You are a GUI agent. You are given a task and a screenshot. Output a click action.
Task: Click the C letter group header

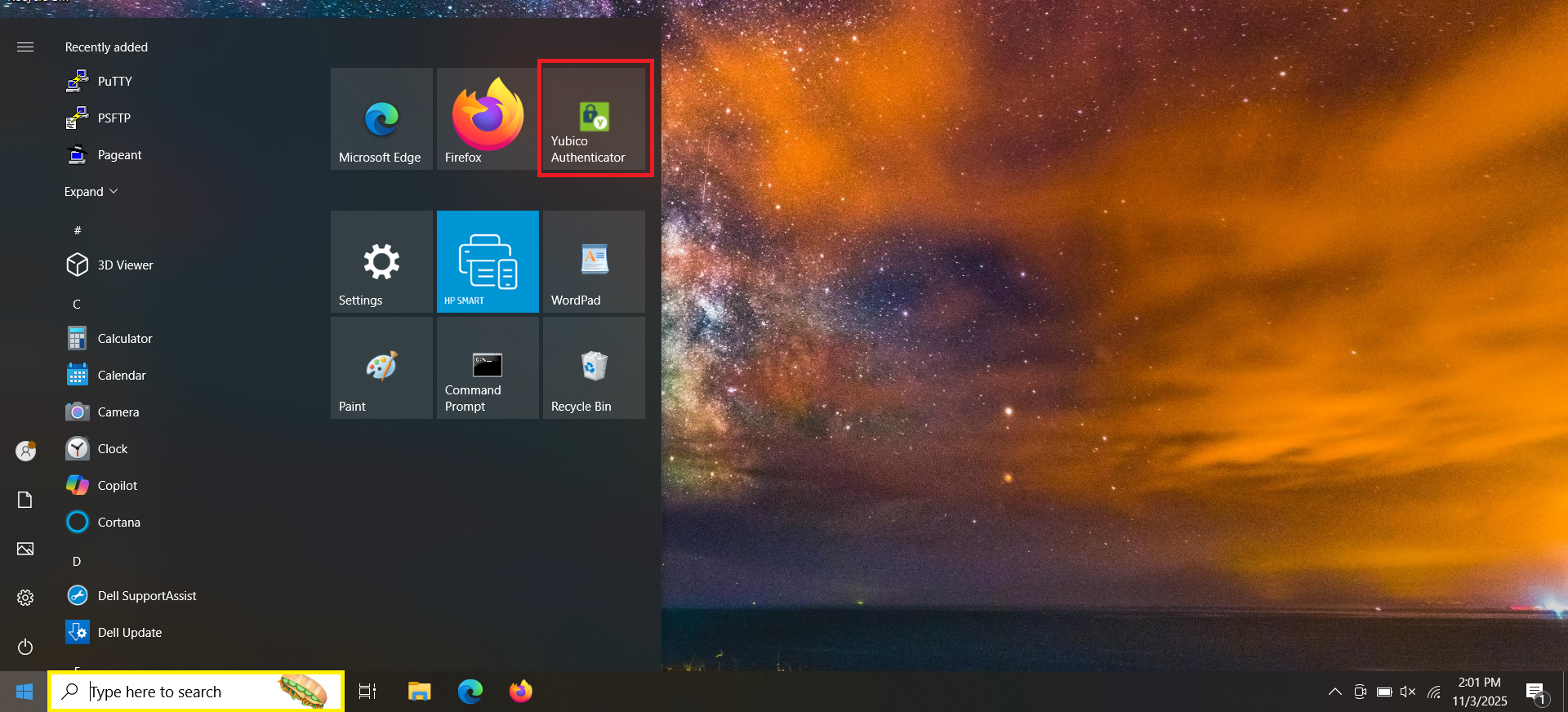point(77,304)
